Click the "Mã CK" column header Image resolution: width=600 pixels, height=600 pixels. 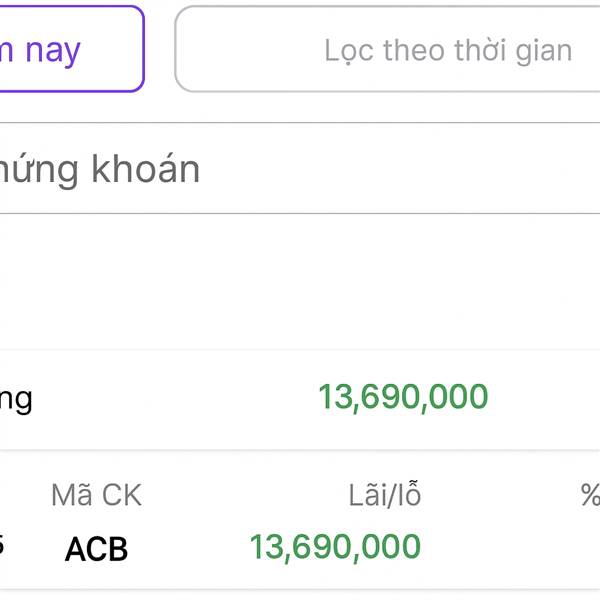pos(96,495)
